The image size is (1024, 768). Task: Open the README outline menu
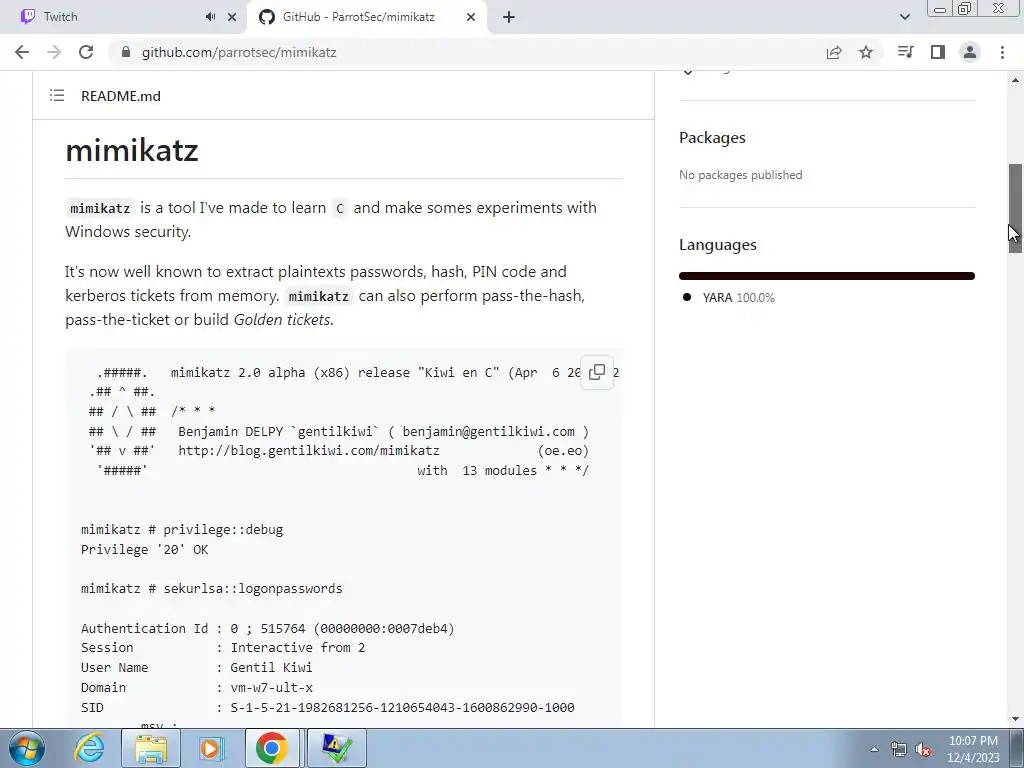point(57,96)
